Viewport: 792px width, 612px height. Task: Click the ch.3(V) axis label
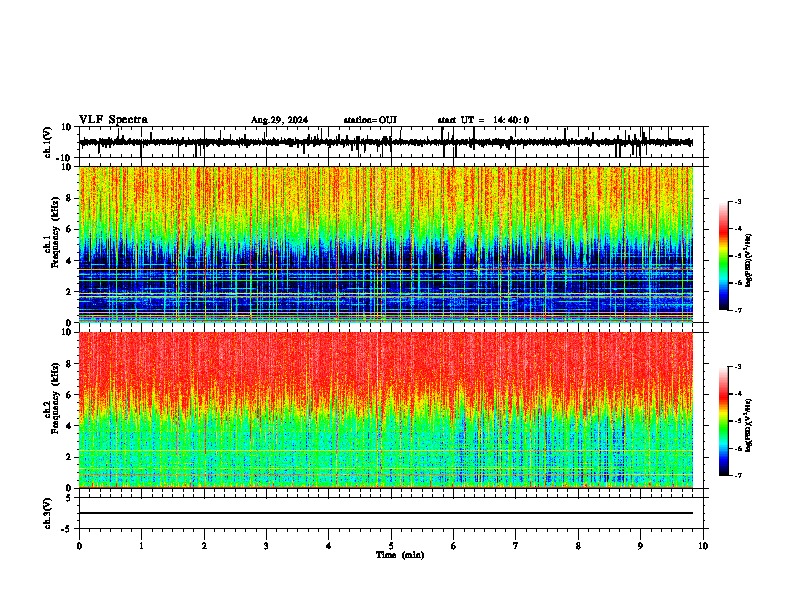point(48,514)
